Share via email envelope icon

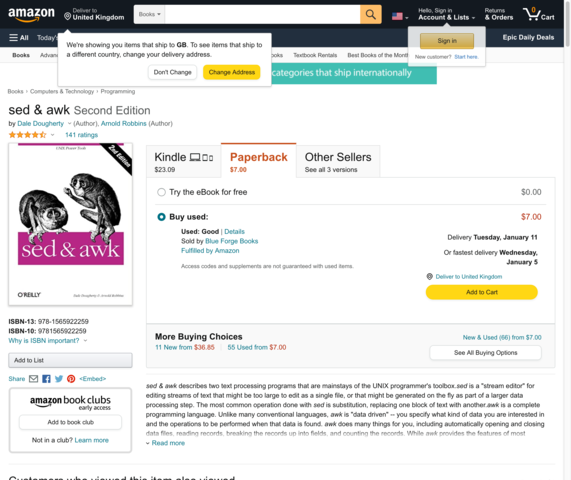(x=34, y=379)
